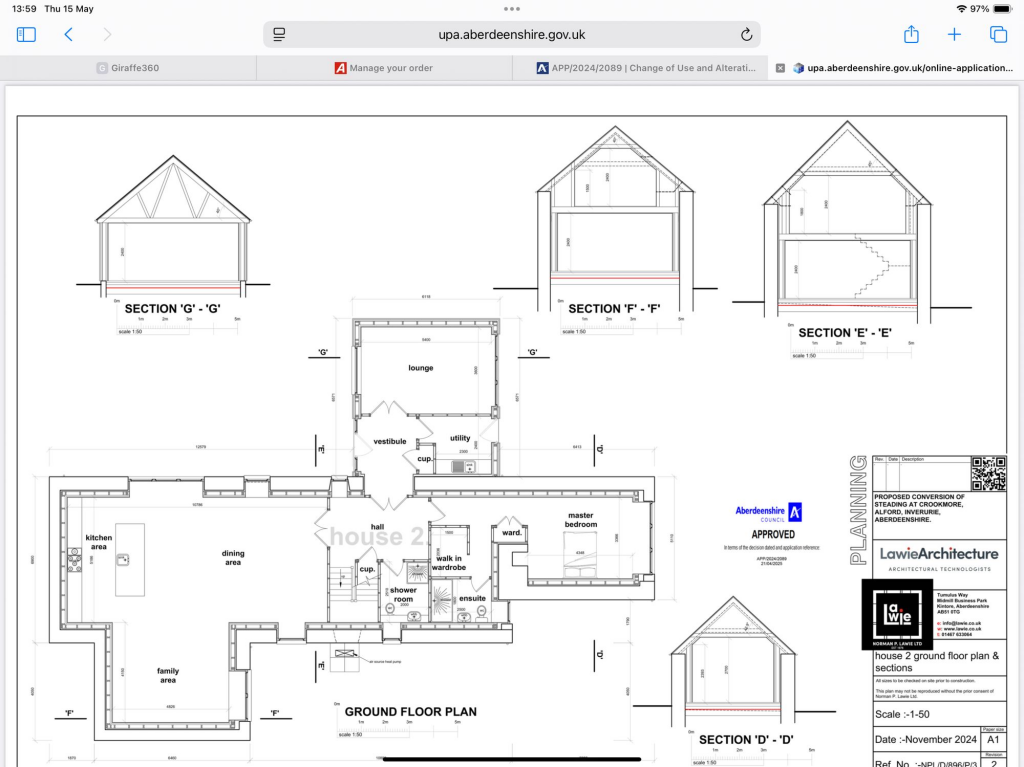Open the page menu in address bar
This screenshot has width=1024, height=767.
279,35
